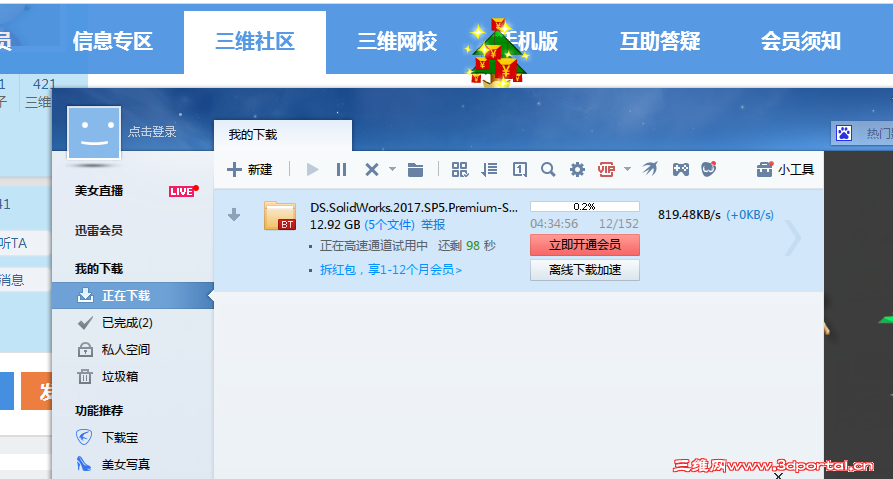This screenshot has width=893, height=479.
Task: Select the 我的下载 tab
Action: tap(282, 135)
